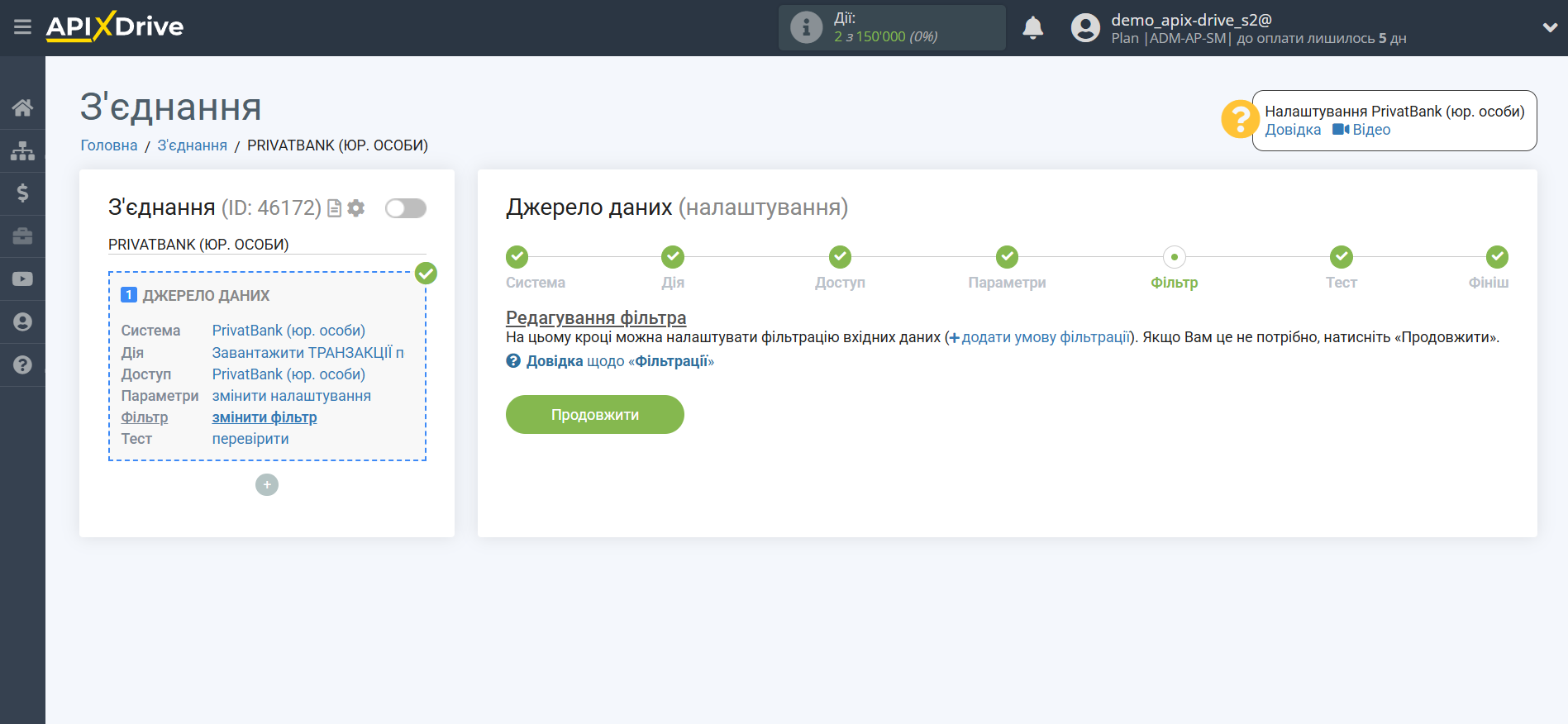This screenshot has width=1568, height=724.
Task: Click the 'додати умову фільтрації' link
Action: [1045, 337]
